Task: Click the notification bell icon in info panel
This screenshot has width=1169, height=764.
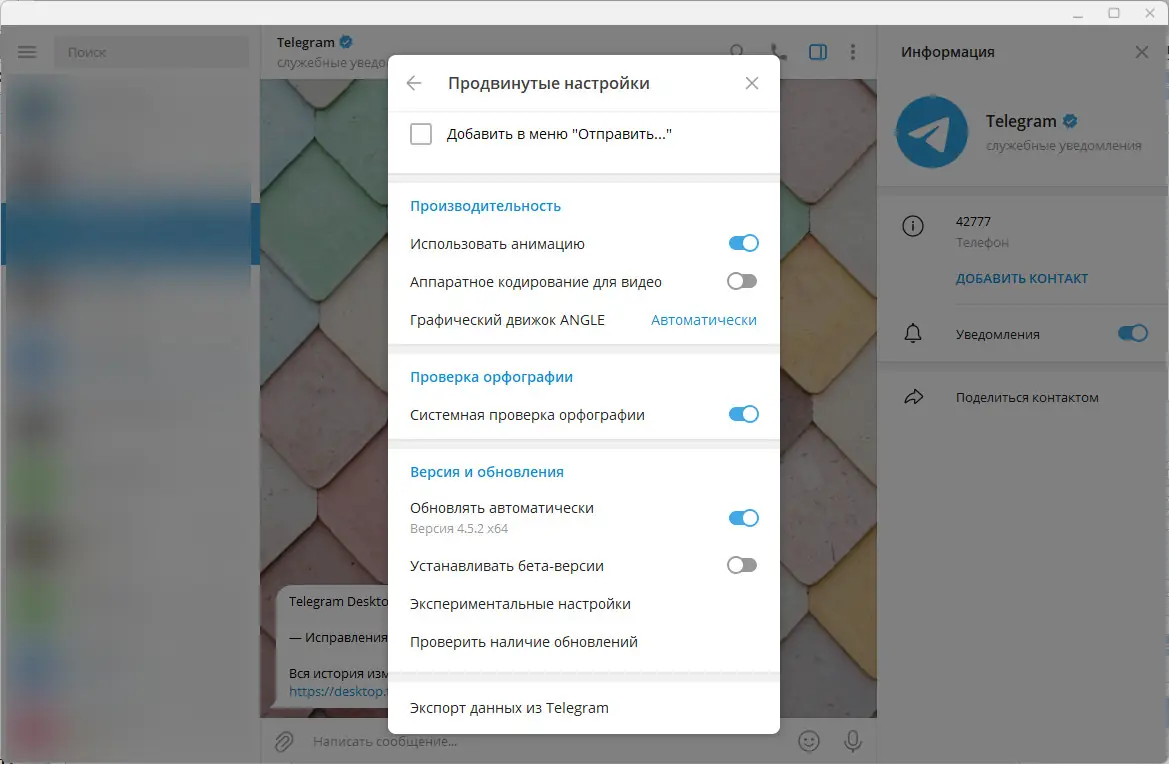Action: click(913, 333)
